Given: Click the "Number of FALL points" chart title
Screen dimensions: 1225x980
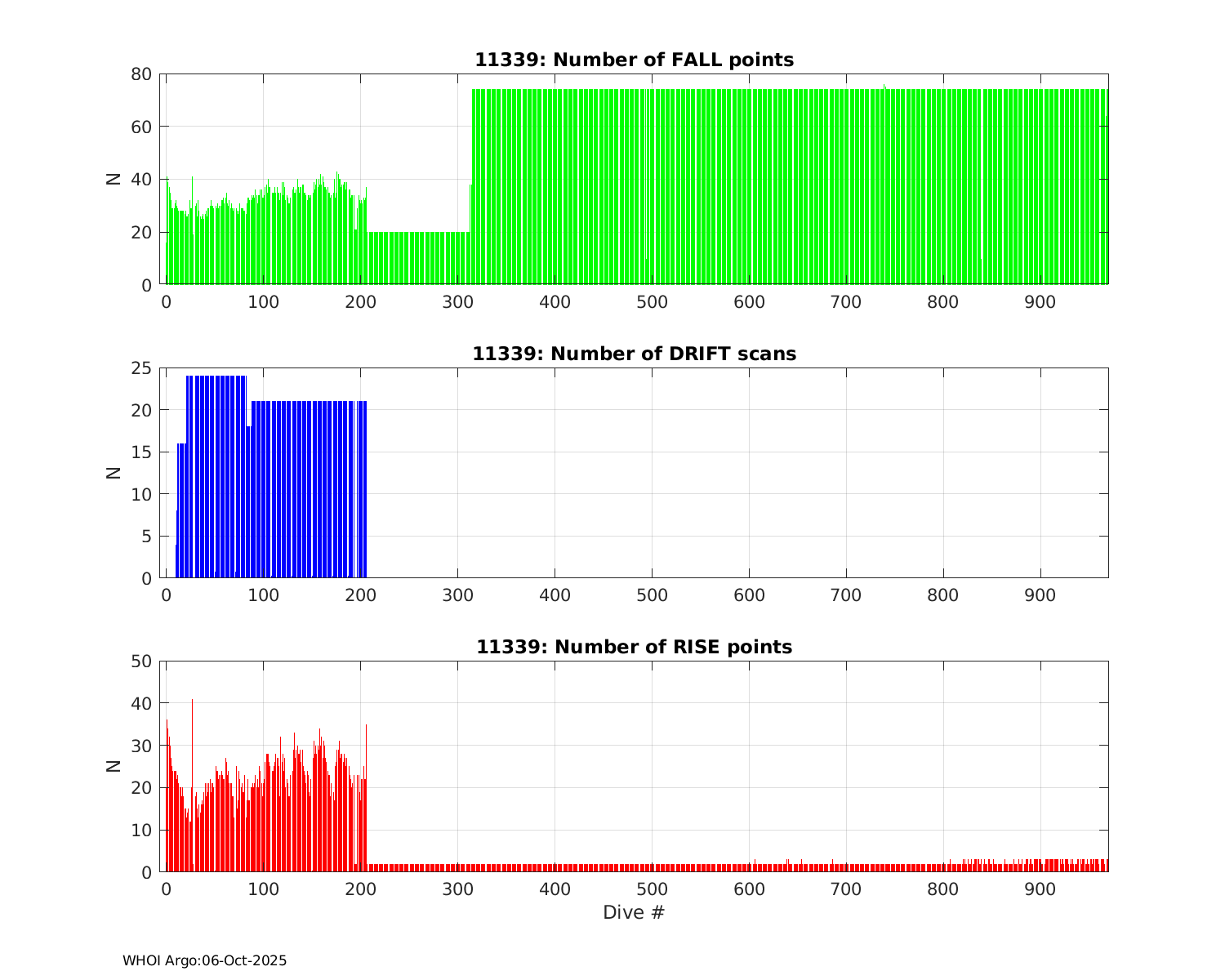Looking at the screenshot, I should [634, 60].
